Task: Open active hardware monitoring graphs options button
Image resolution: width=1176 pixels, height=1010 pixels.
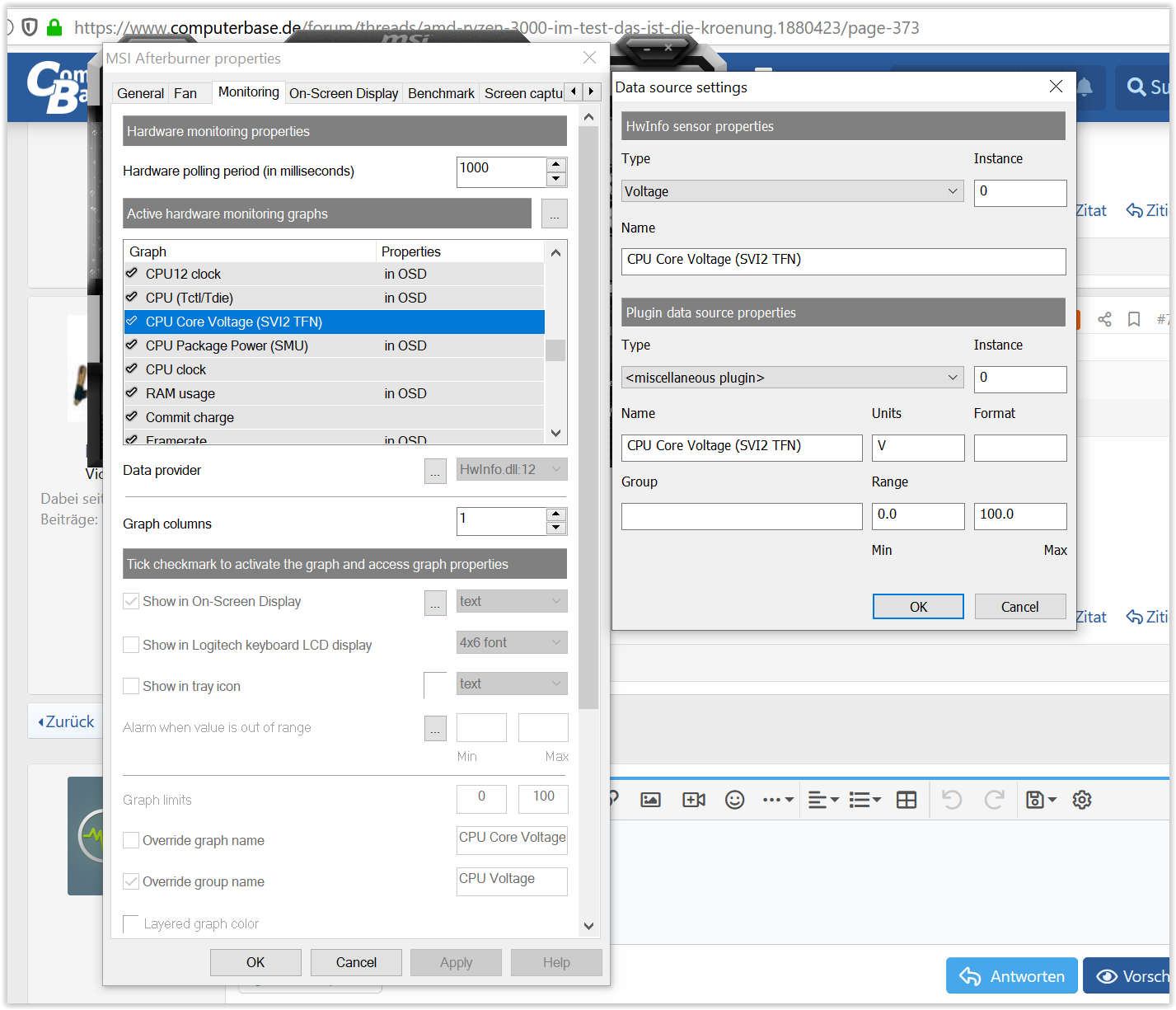Action: [x=555, y=214]
